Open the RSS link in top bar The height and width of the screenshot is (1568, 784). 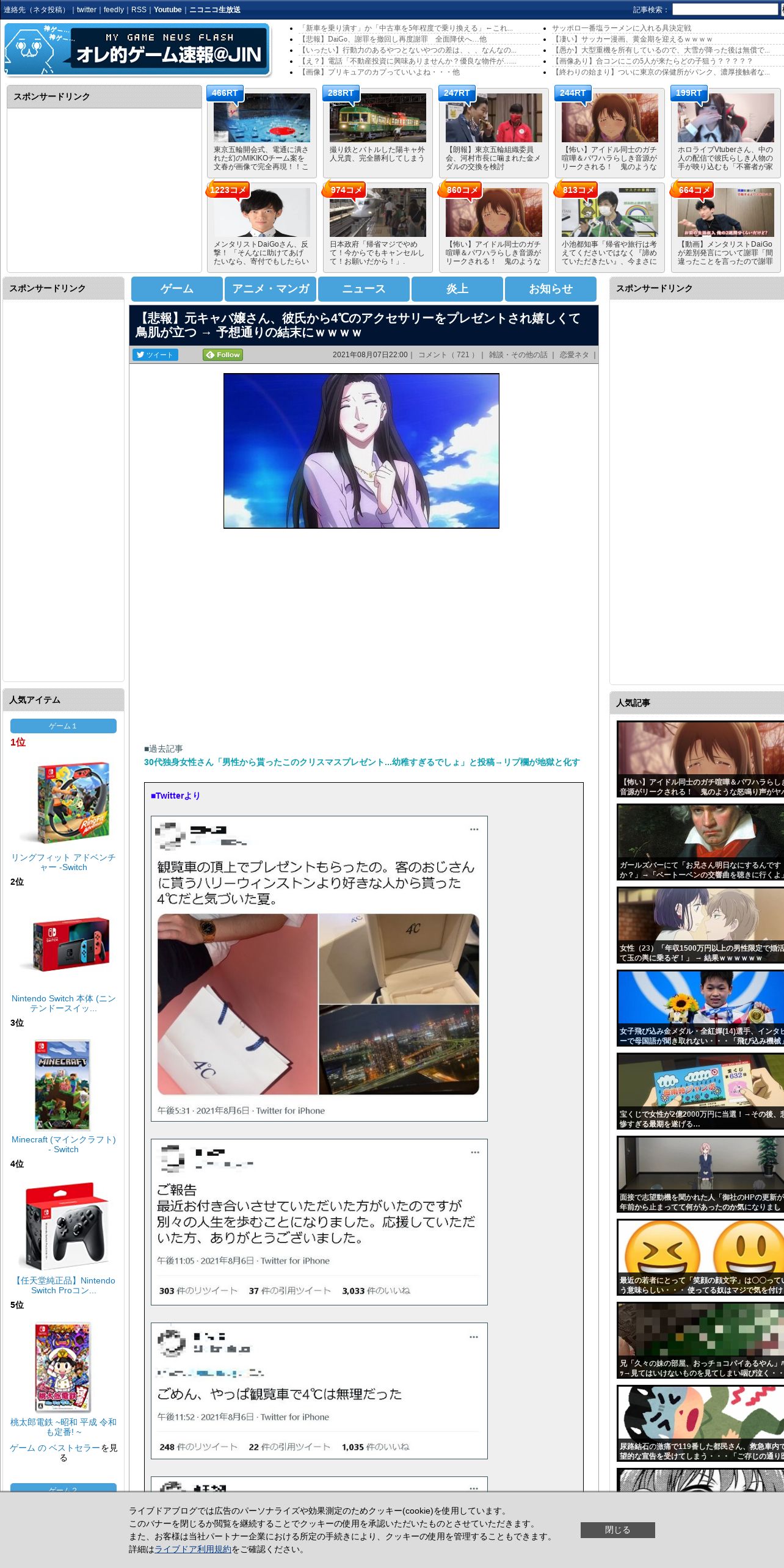(139, 10)
